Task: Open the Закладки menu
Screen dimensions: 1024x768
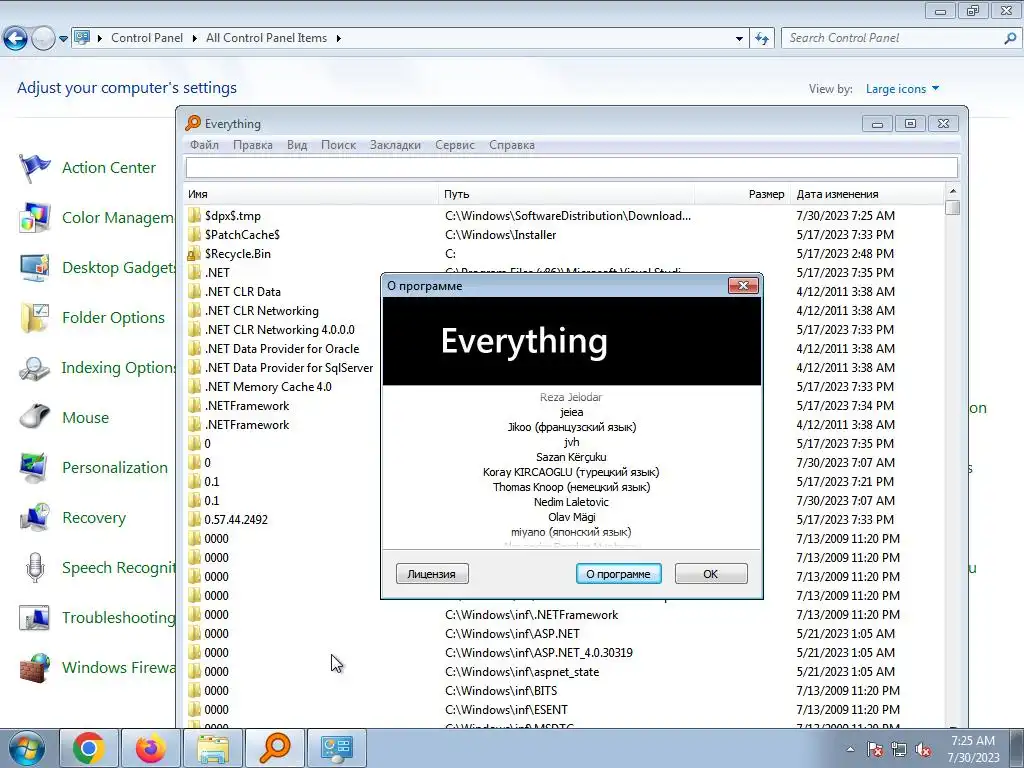Action: tap(395, 145)
